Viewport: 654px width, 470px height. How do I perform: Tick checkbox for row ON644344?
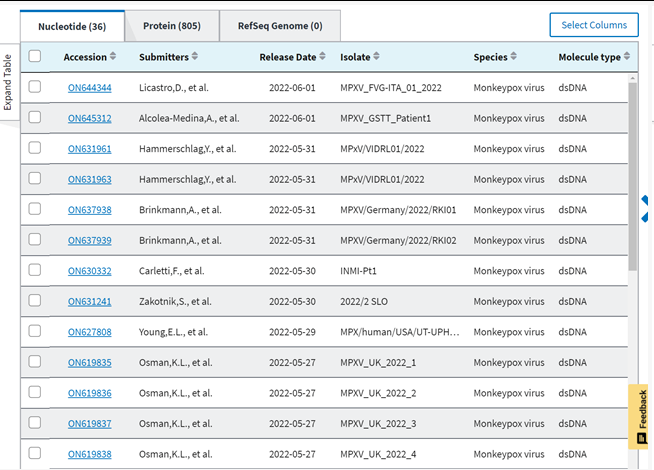[35, 87]
